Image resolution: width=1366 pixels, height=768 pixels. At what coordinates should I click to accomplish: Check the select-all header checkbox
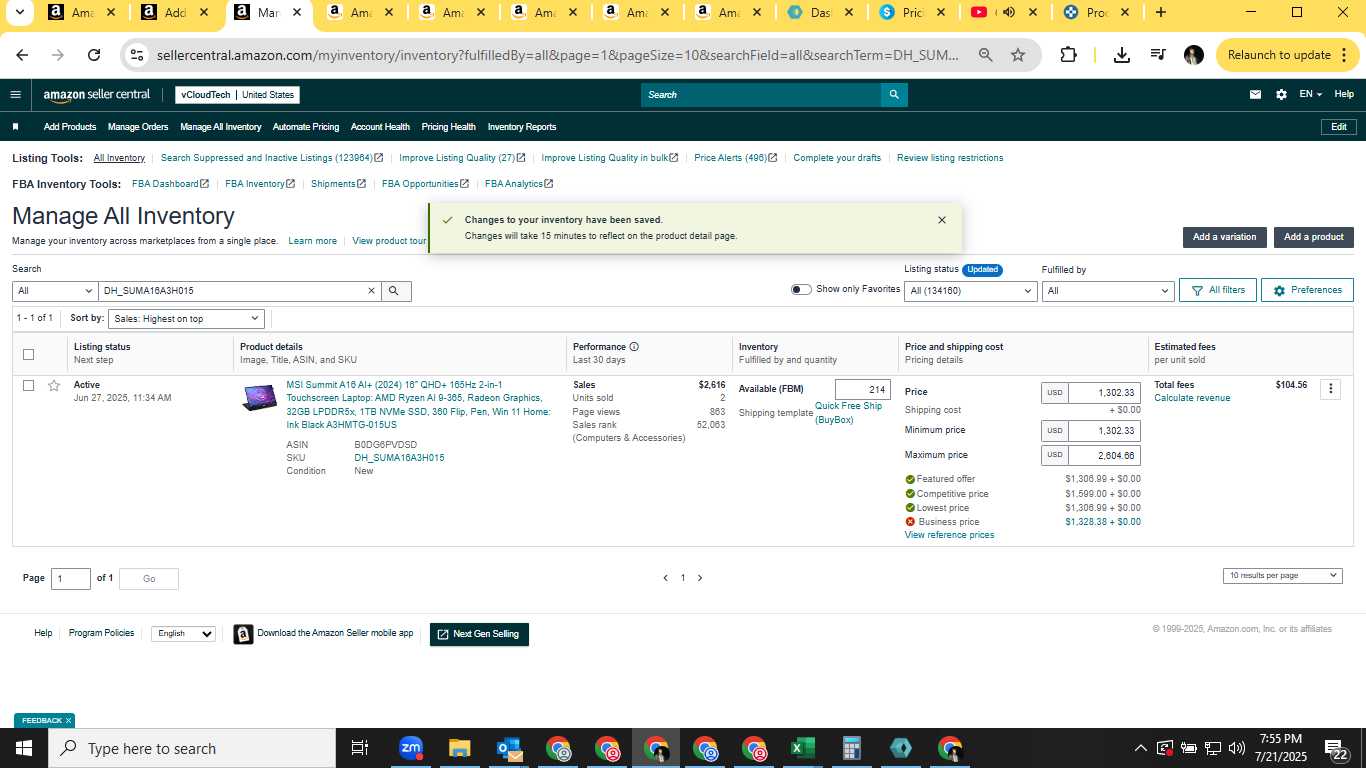[28, 354]
